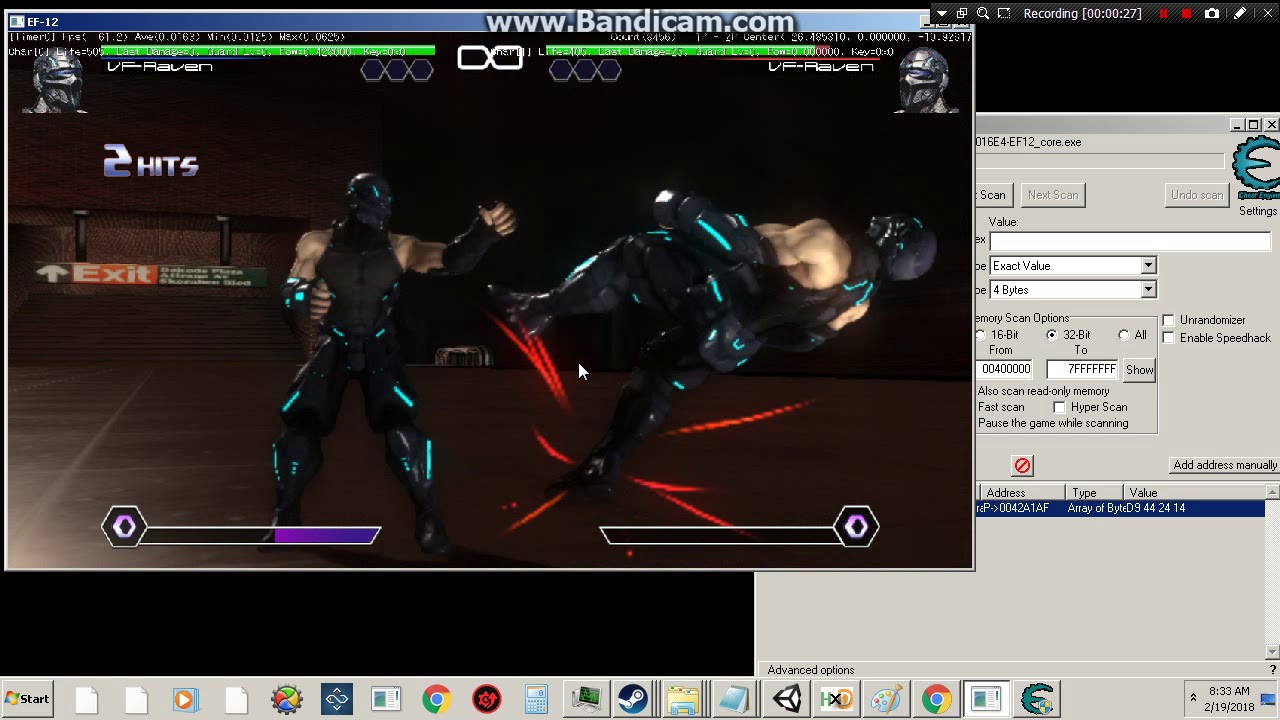1280x720 pixels.
Task: Tick the Enable Speedhack checkbox
Action: pos(1169,338)
